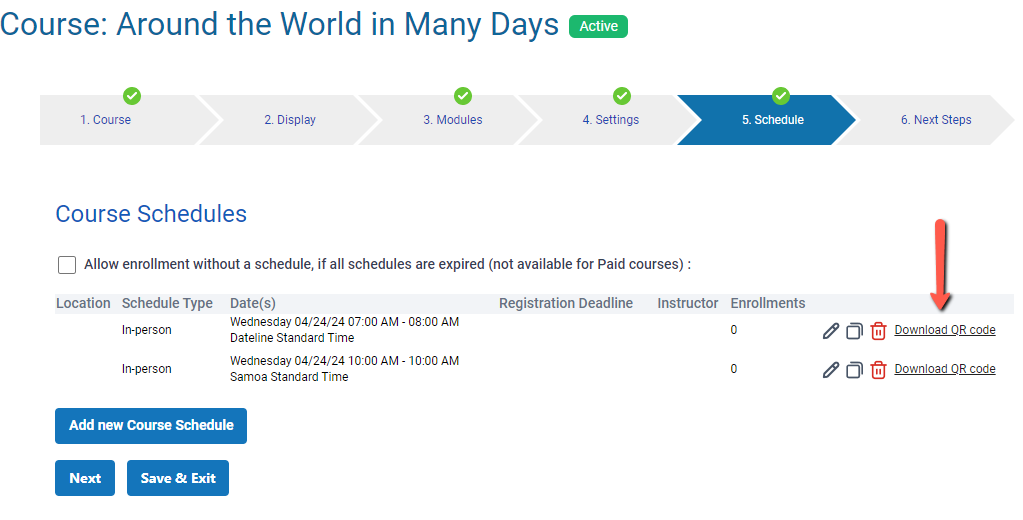Download QR code for Samoa schedule
This screenshot has width=1023, height=520.
tap(945, 369)
